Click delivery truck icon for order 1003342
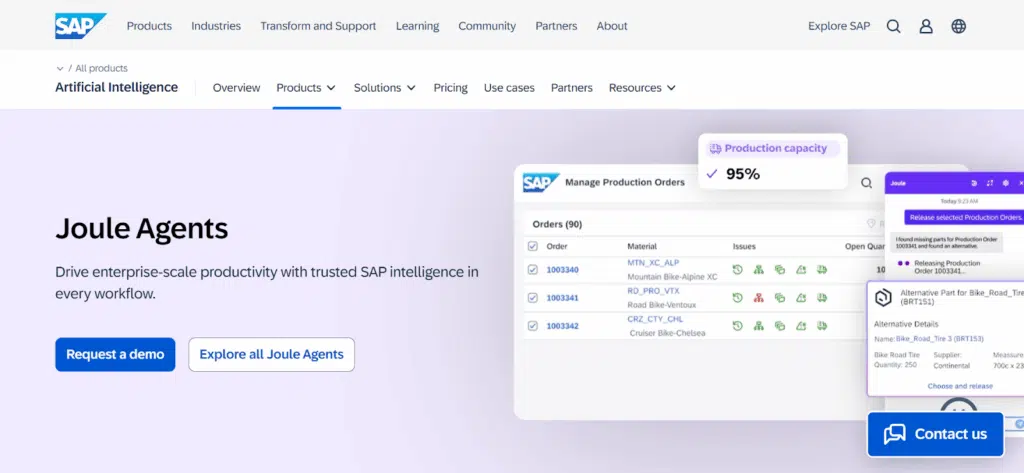 pyautogui.click(x=822, y=325)
